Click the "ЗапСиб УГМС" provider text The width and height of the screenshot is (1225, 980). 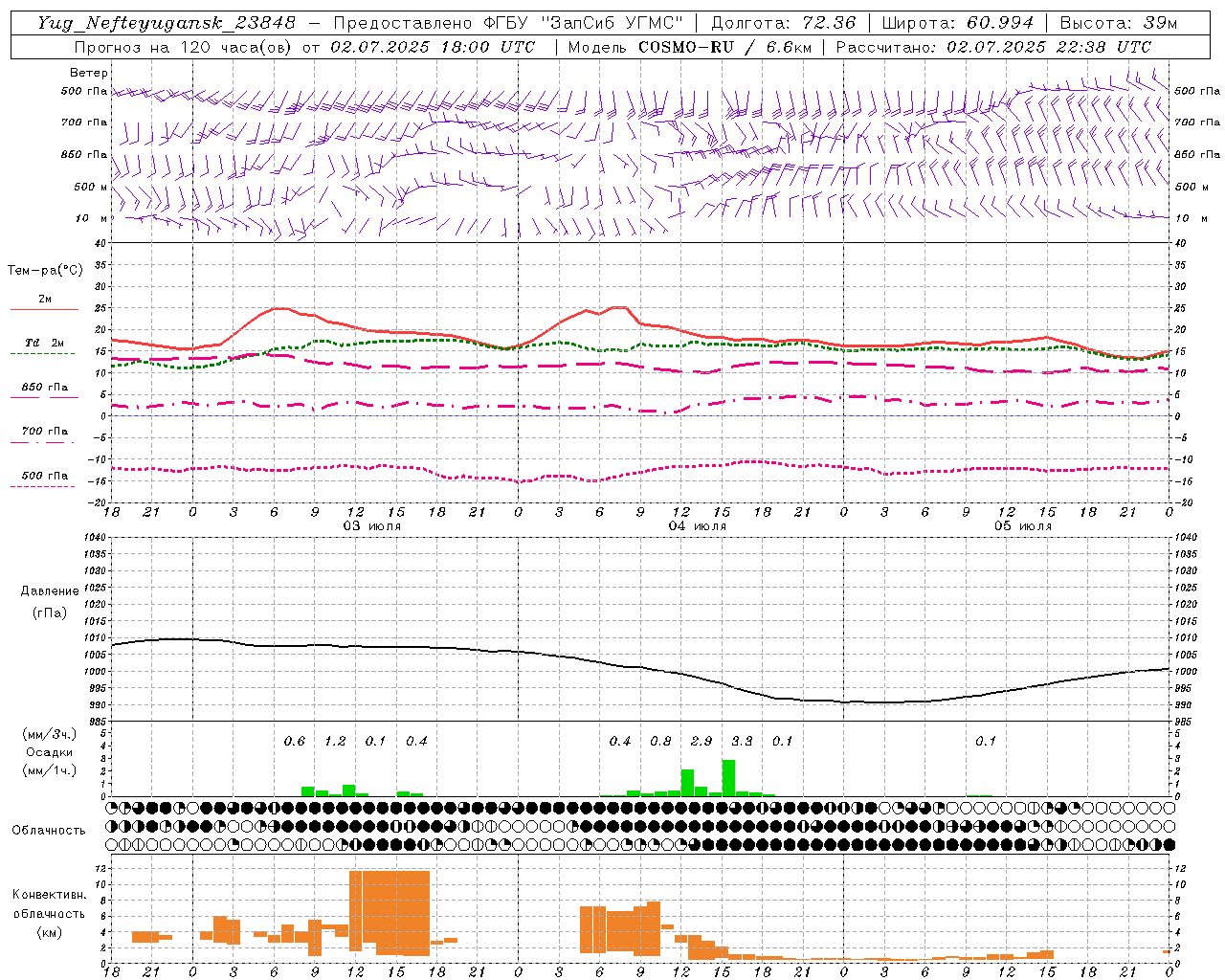click(x=612, y=23)
